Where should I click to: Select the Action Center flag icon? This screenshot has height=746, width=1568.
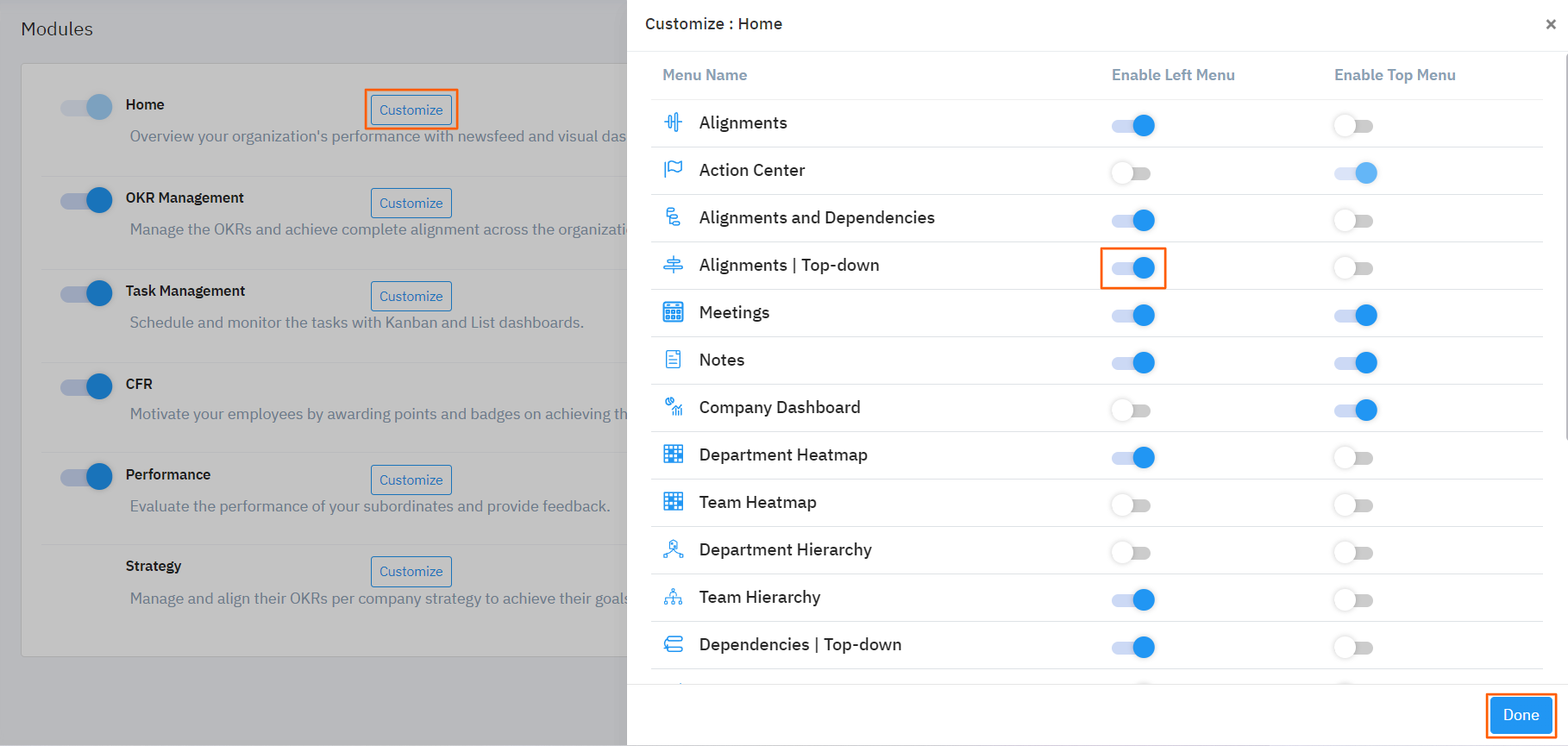674,170
